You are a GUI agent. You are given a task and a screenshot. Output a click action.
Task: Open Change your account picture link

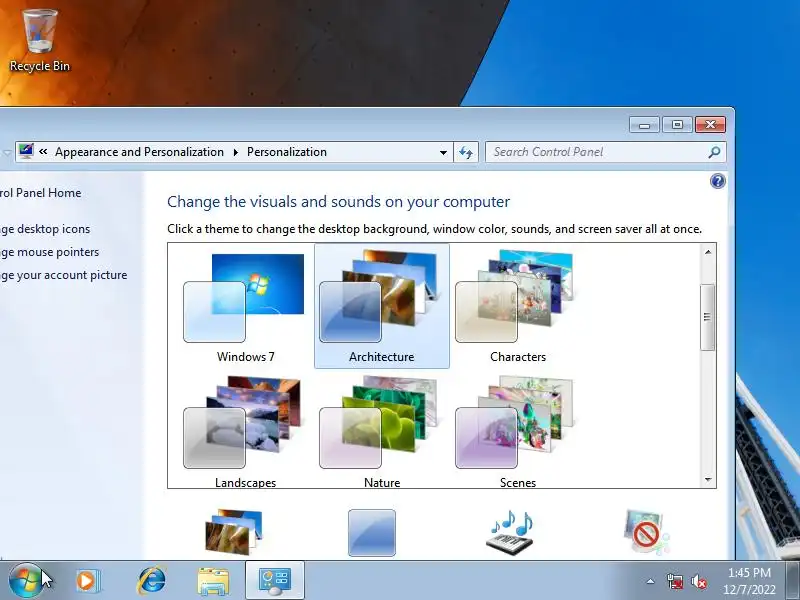click(x=63, y=275)
